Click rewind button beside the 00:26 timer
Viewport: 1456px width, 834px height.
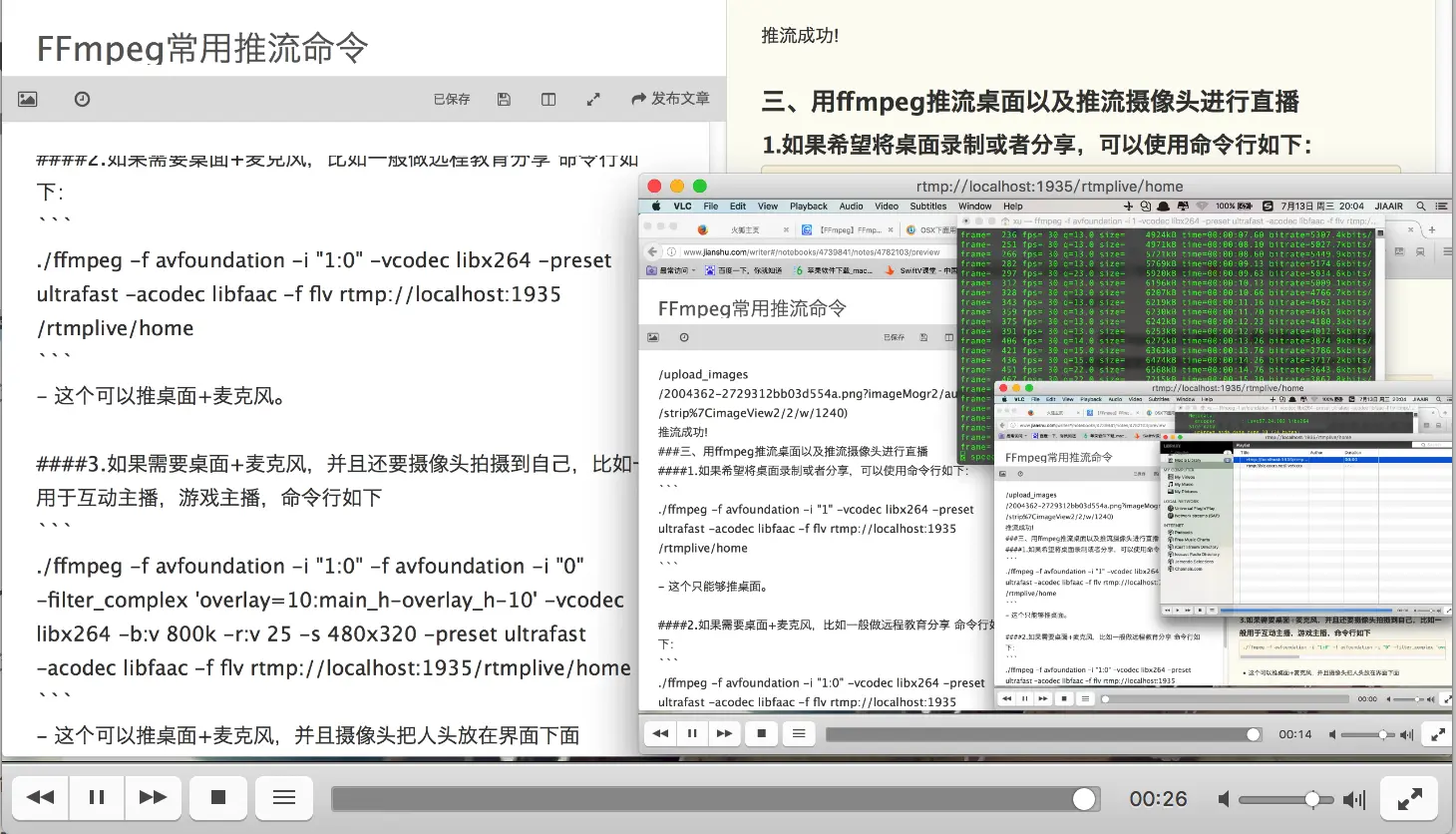(40, 797)
